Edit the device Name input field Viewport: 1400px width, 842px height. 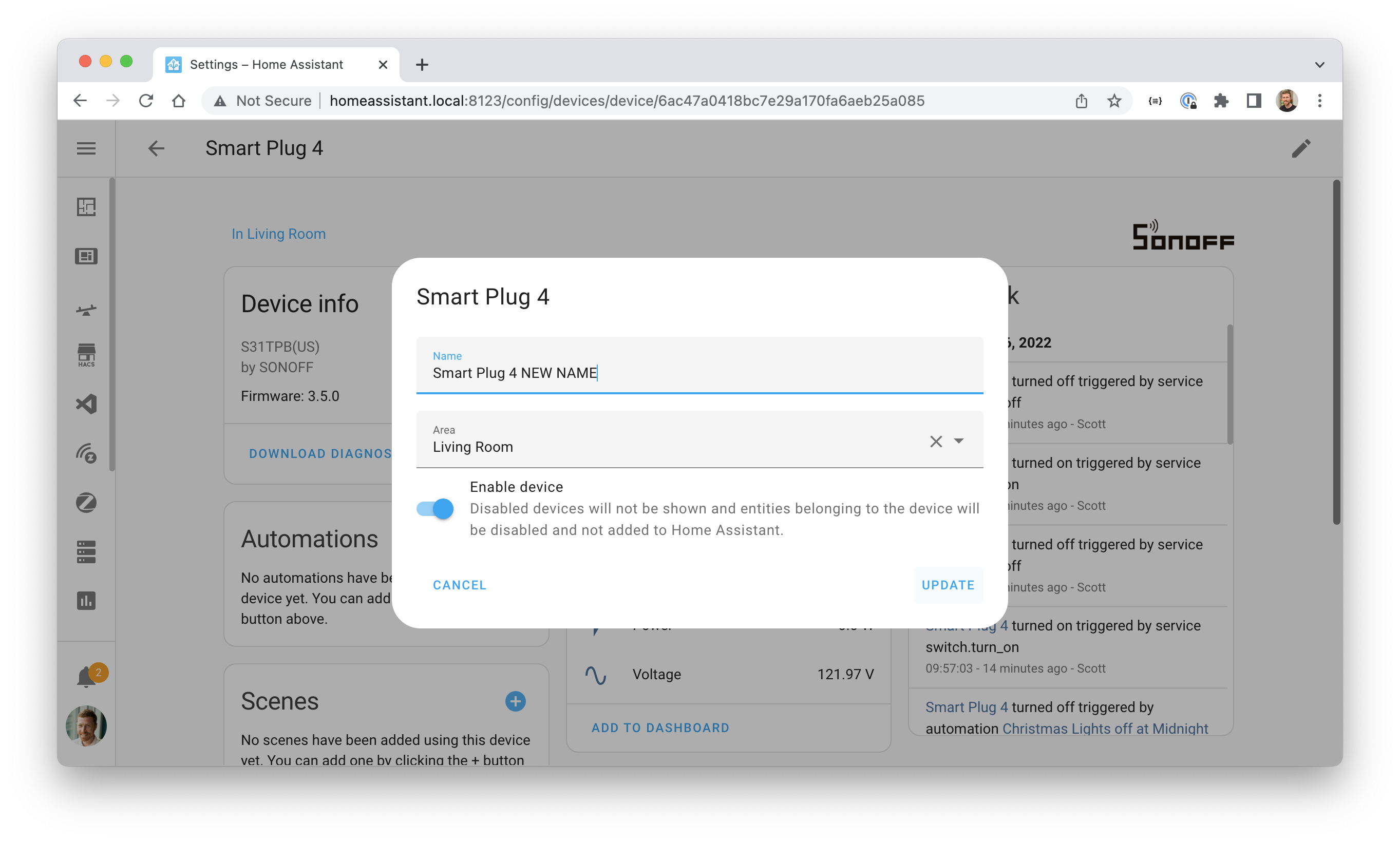click(698, 373)
